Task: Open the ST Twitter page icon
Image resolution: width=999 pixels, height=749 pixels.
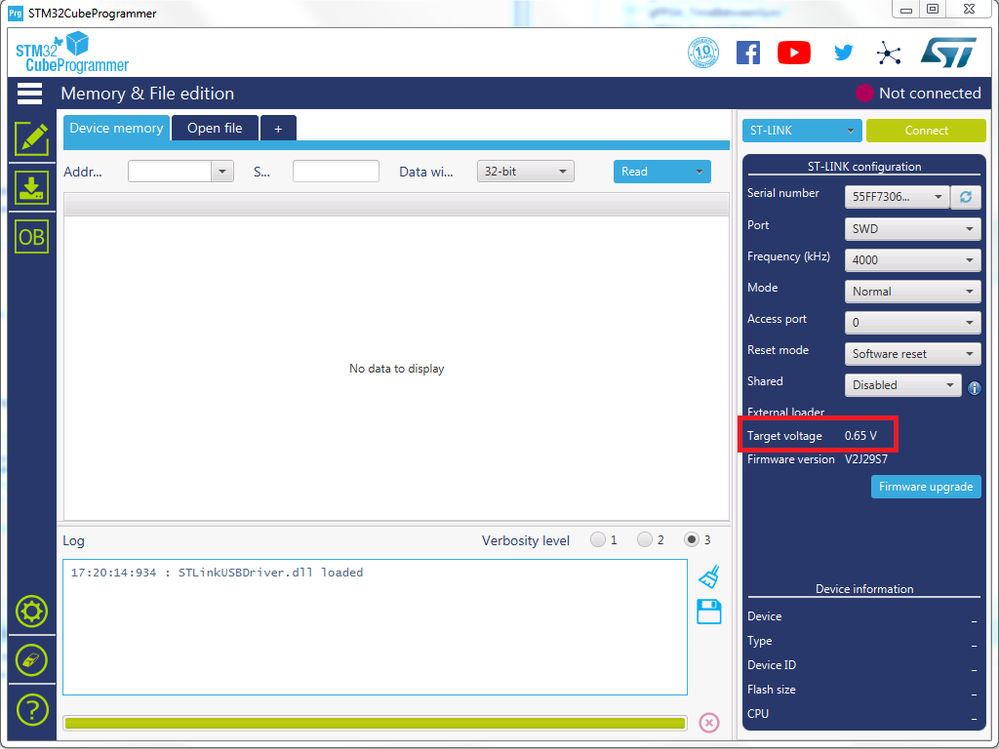Action: pos(844,52)
